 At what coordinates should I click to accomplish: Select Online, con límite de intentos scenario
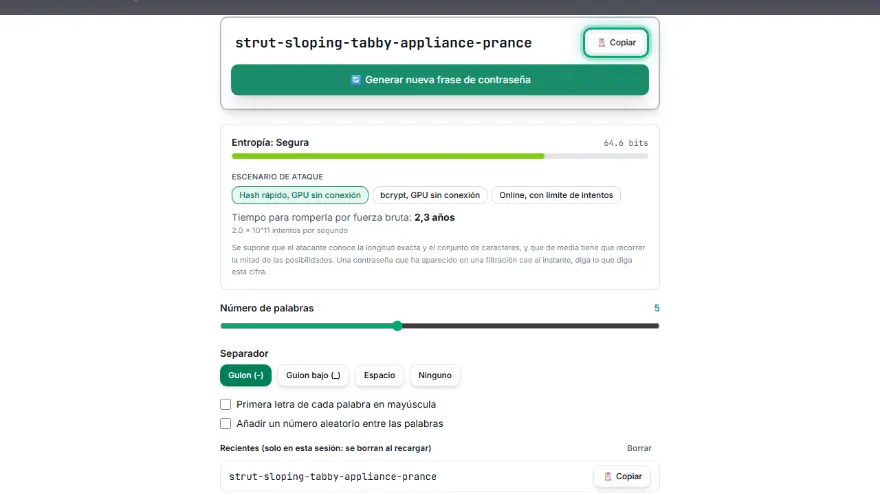(556, 195)
